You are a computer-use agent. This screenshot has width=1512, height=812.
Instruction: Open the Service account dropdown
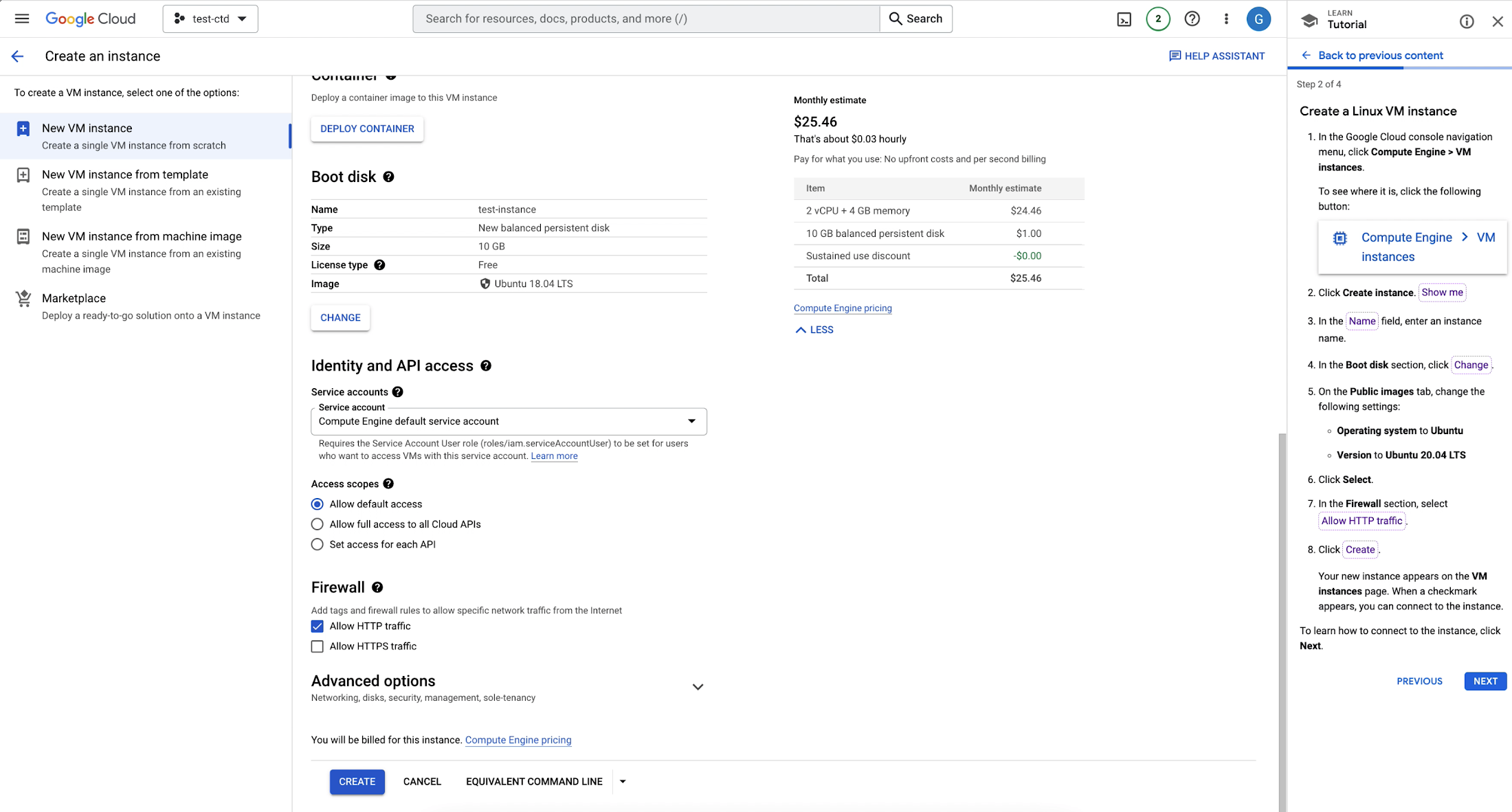coord(509,421)
